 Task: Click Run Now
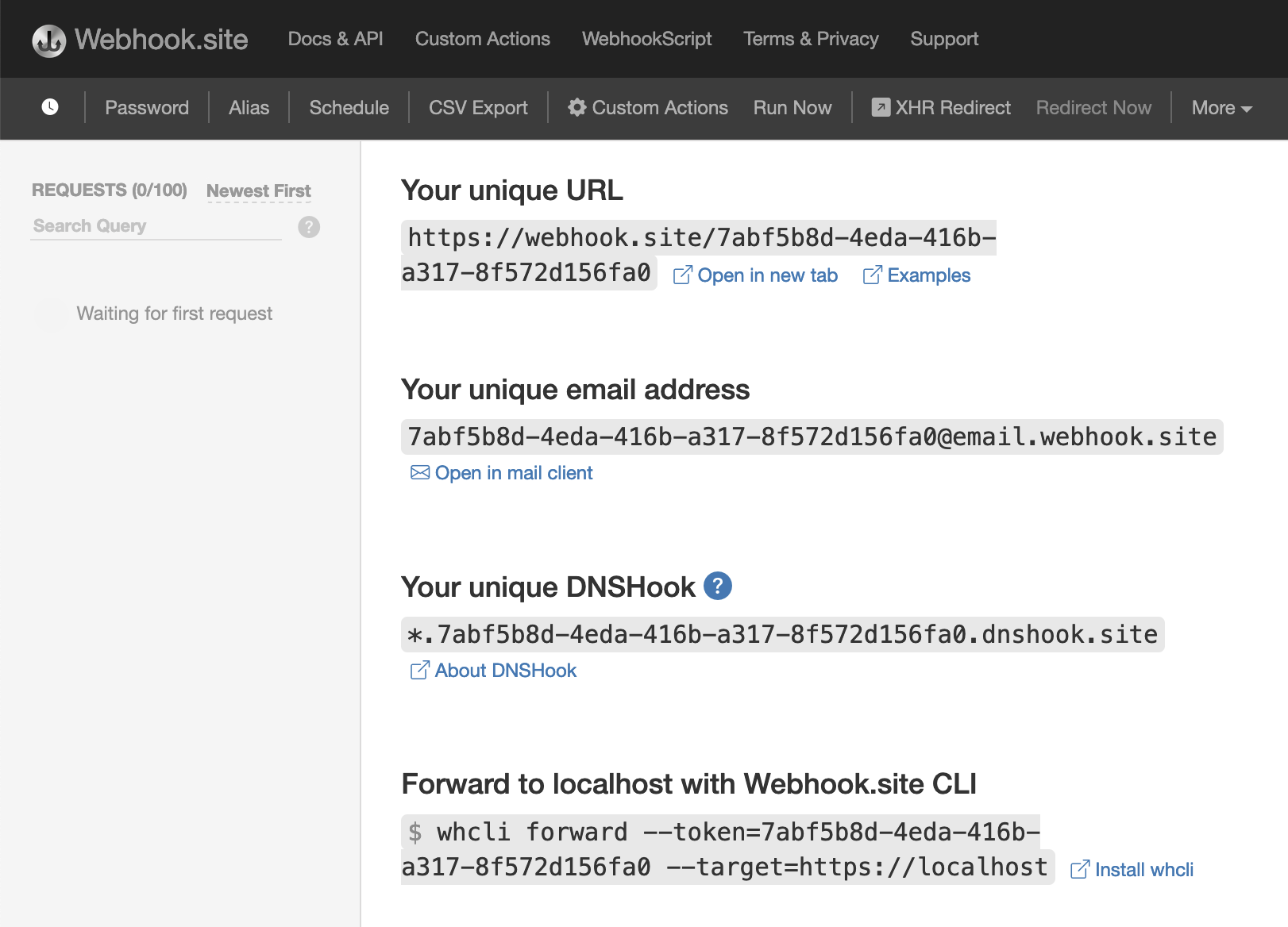coord(792,108)
